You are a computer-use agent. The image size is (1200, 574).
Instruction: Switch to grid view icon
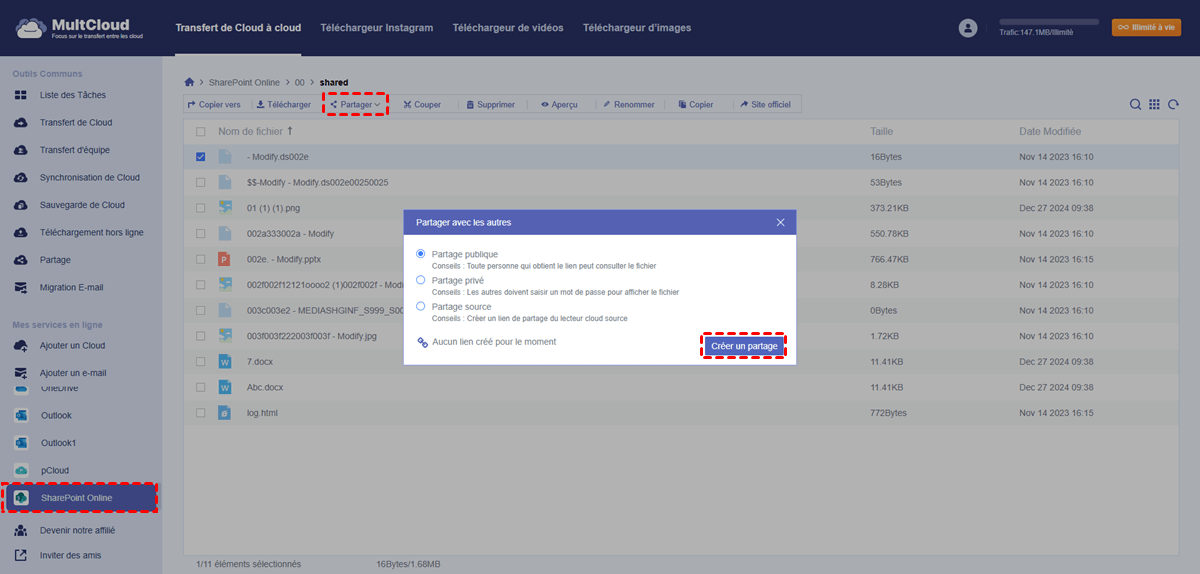click(1154, 104)
